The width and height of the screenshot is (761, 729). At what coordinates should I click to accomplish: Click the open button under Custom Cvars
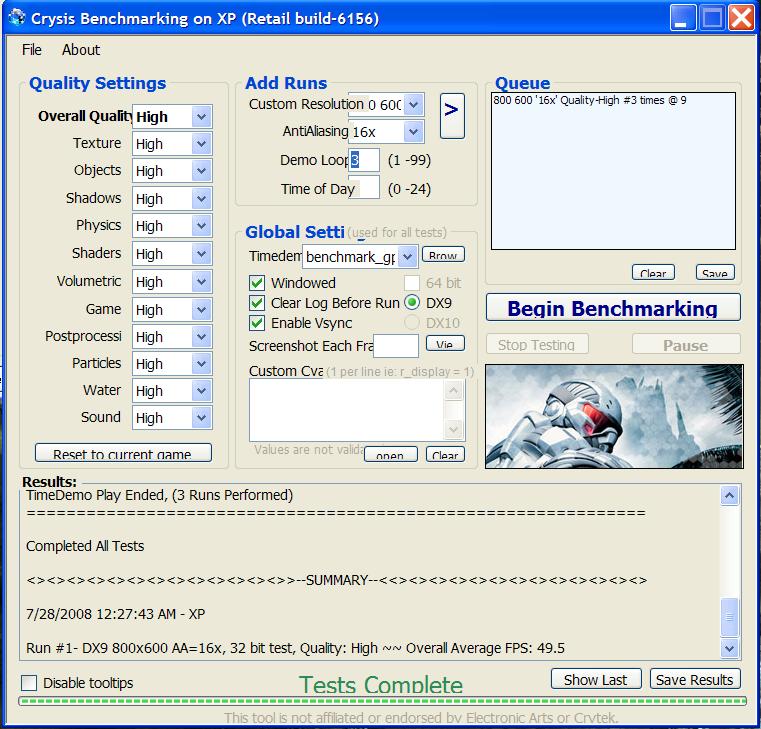[390, 454]
